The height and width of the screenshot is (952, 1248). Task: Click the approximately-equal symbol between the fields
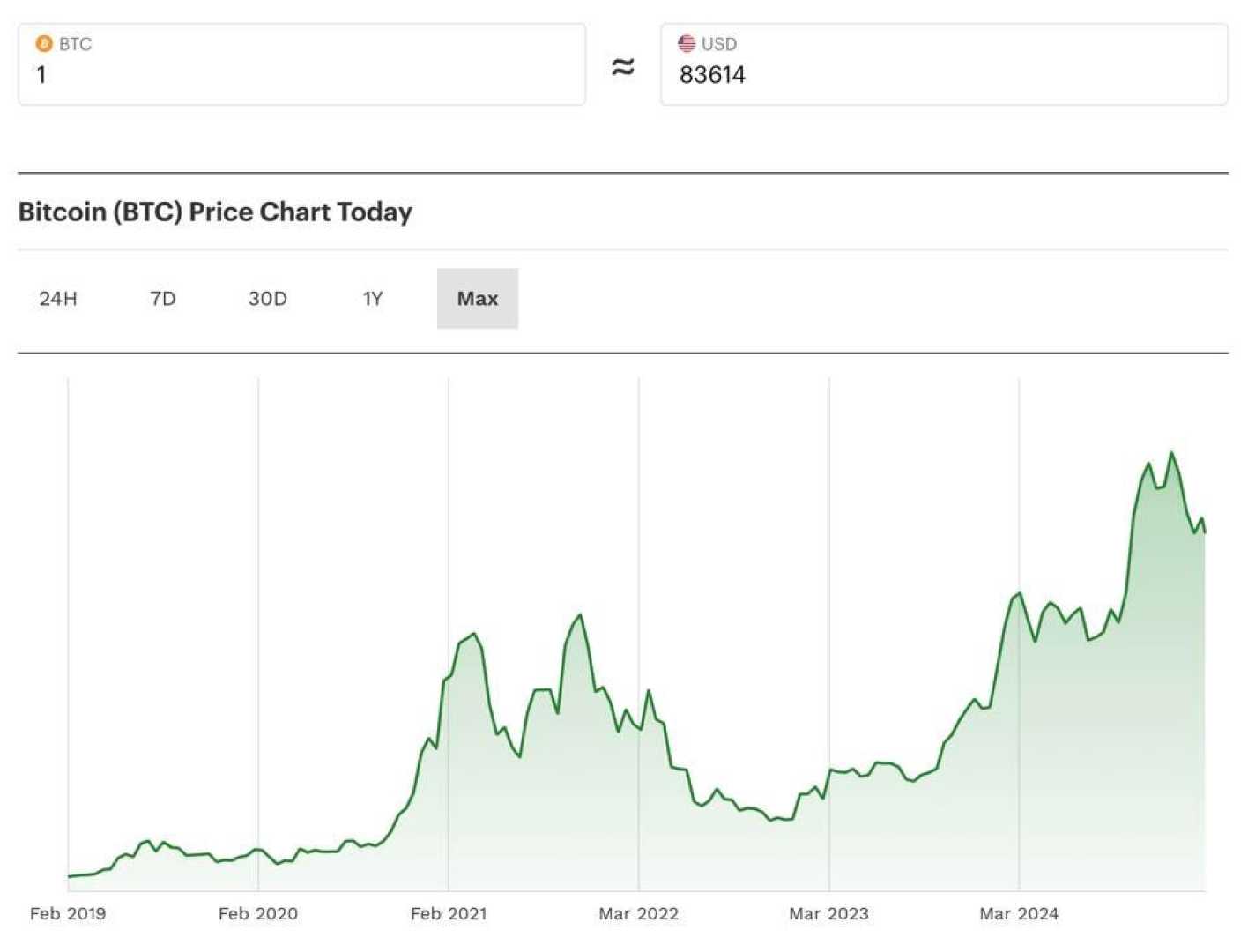pyautogui.click(x=623, y=66)
